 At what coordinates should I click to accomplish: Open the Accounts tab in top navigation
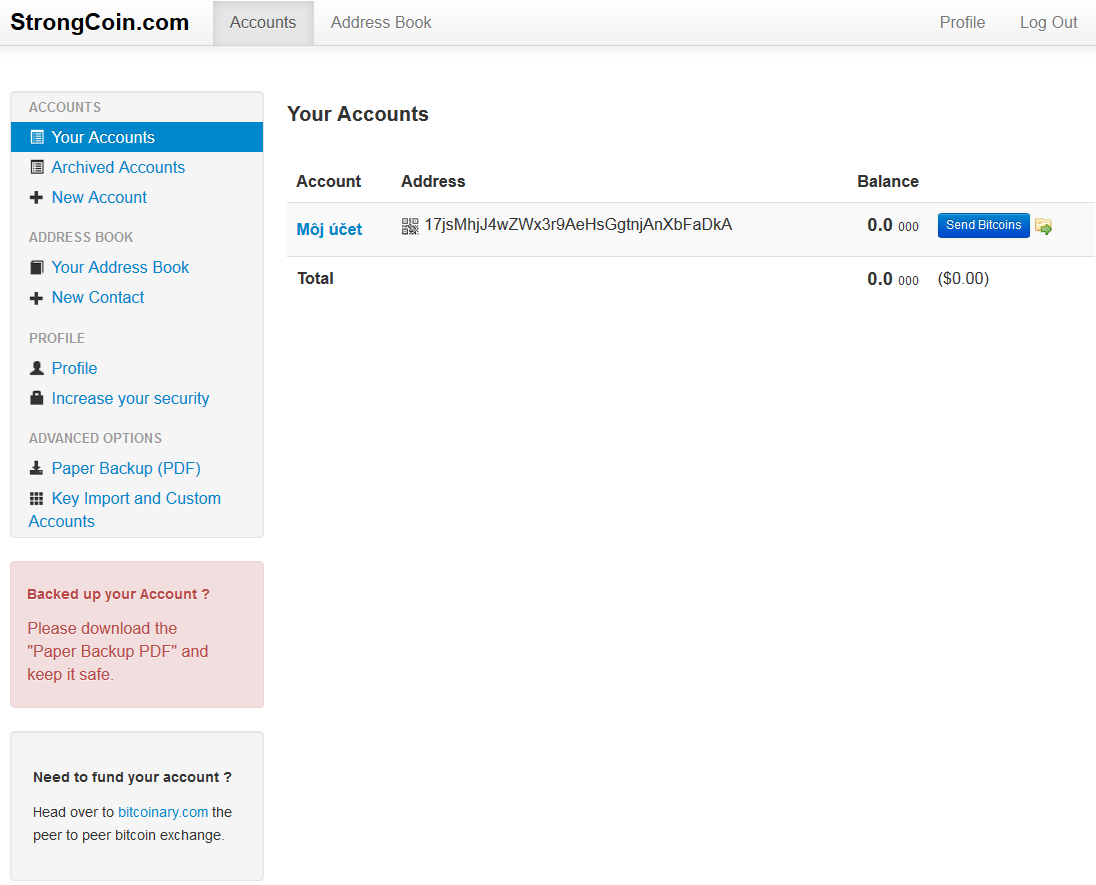263,22
